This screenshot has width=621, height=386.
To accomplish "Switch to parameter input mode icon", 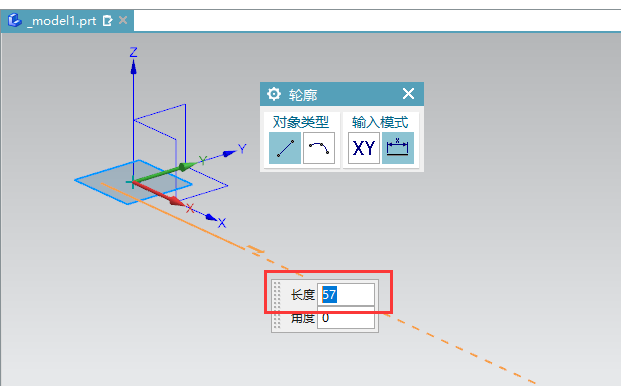I will tap(398, 148).
